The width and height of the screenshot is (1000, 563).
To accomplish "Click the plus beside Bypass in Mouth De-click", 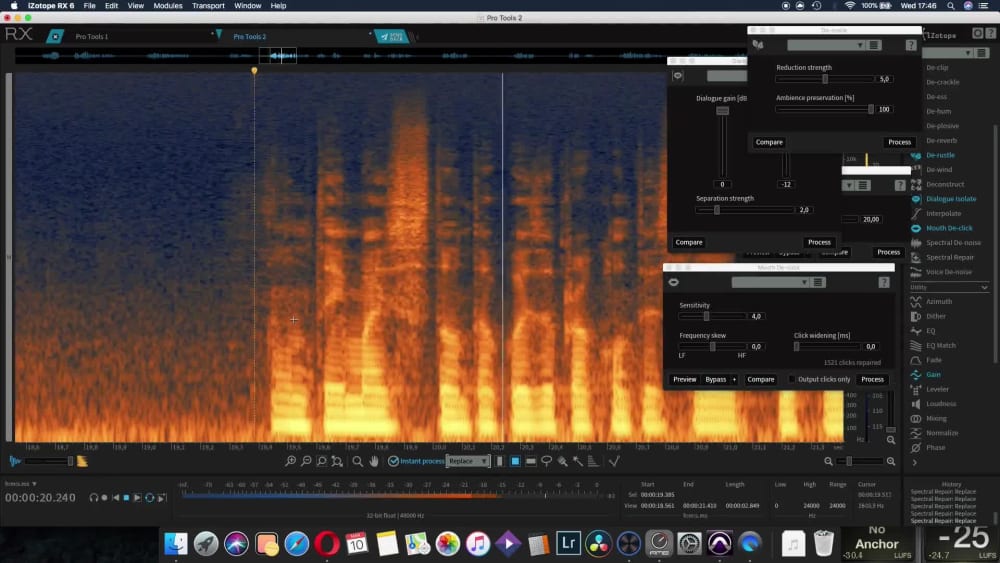I will tap(734, 379).
